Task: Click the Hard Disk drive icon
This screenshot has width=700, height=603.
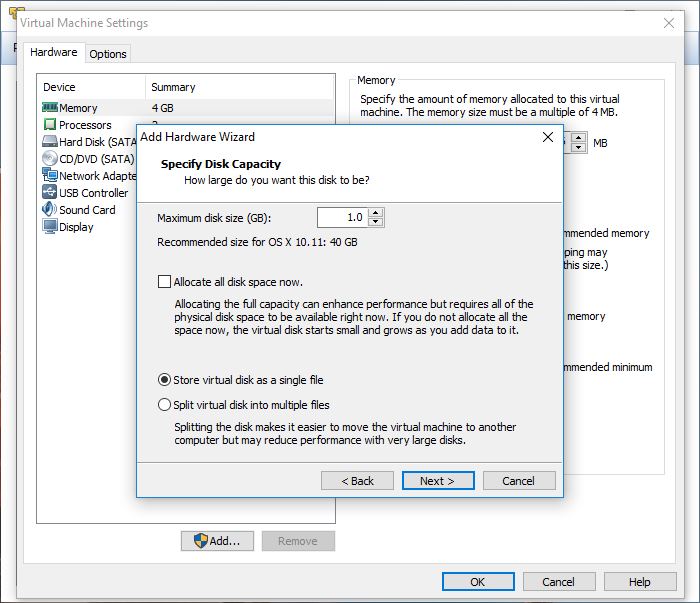Action: (50, 141)
